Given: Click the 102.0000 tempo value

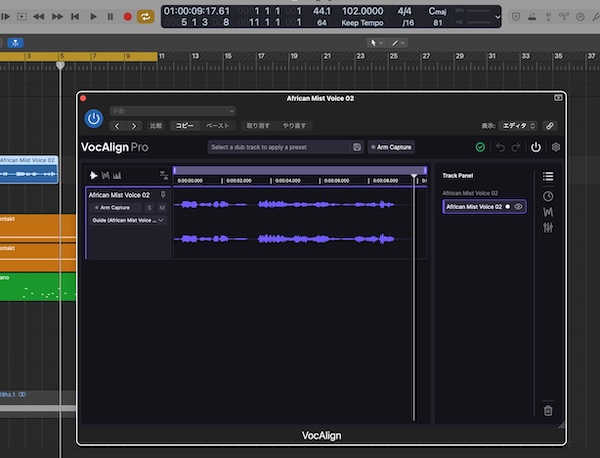Looking at the screenshot, I should click(362, 11).
